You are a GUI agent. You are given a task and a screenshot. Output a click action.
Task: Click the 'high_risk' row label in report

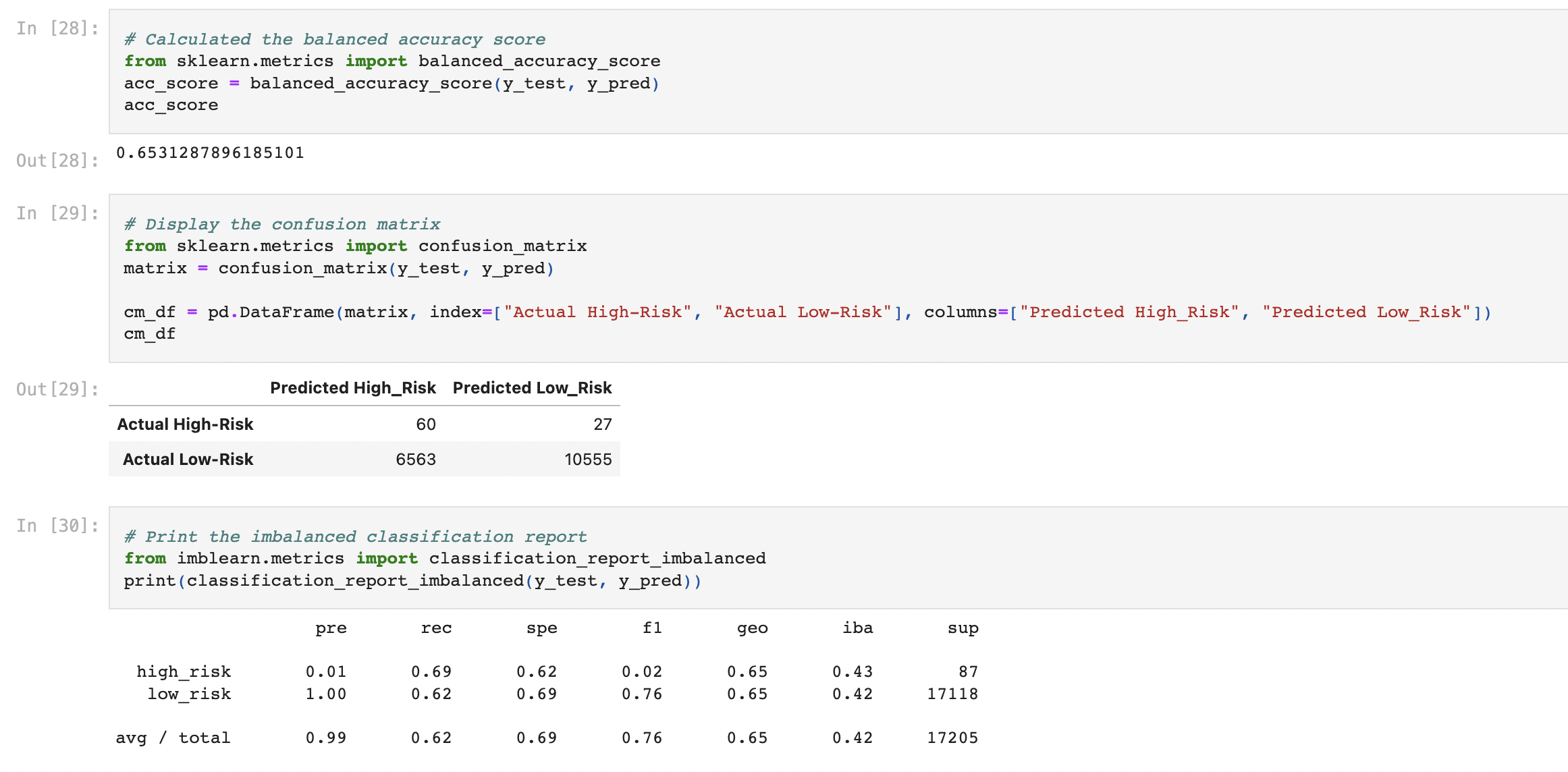tap(184, 672)
